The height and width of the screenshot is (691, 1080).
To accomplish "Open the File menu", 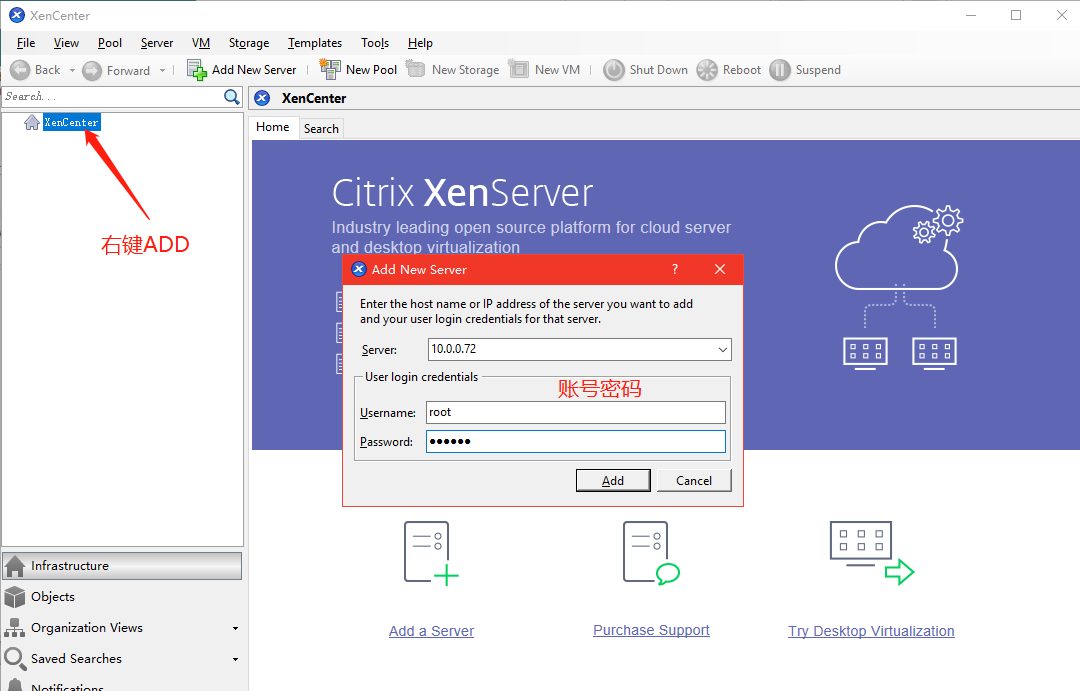I will point(26,43).
